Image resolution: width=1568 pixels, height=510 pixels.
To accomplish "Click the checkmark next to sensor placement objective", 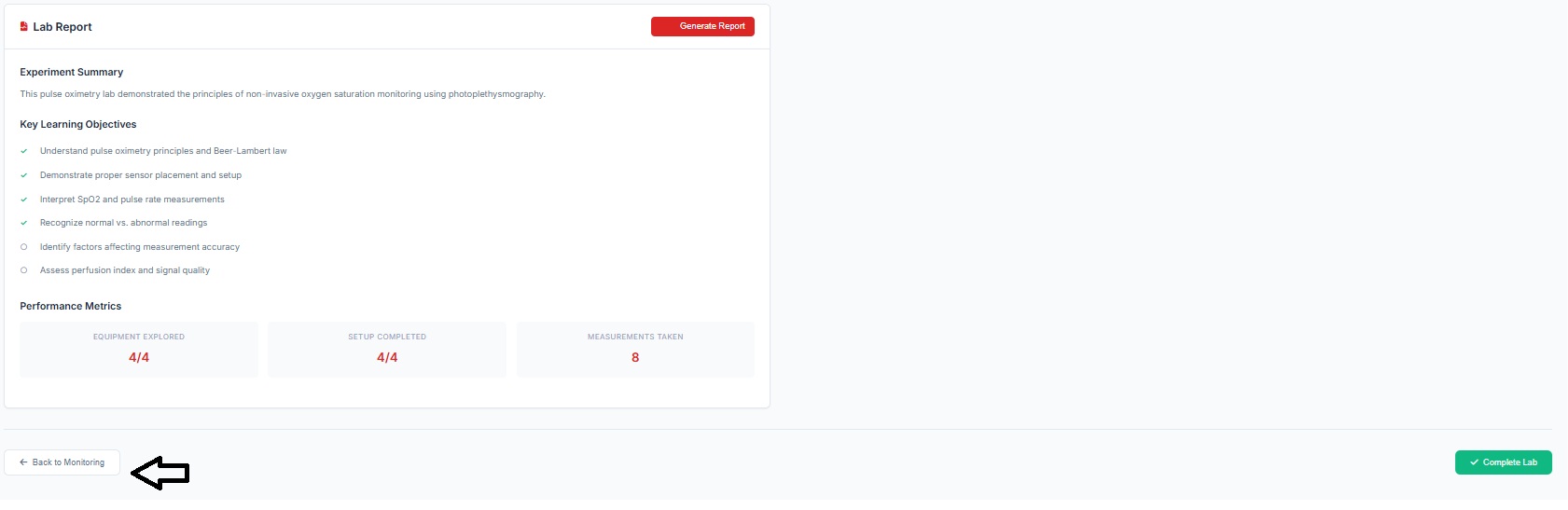I will click(24, 175).
